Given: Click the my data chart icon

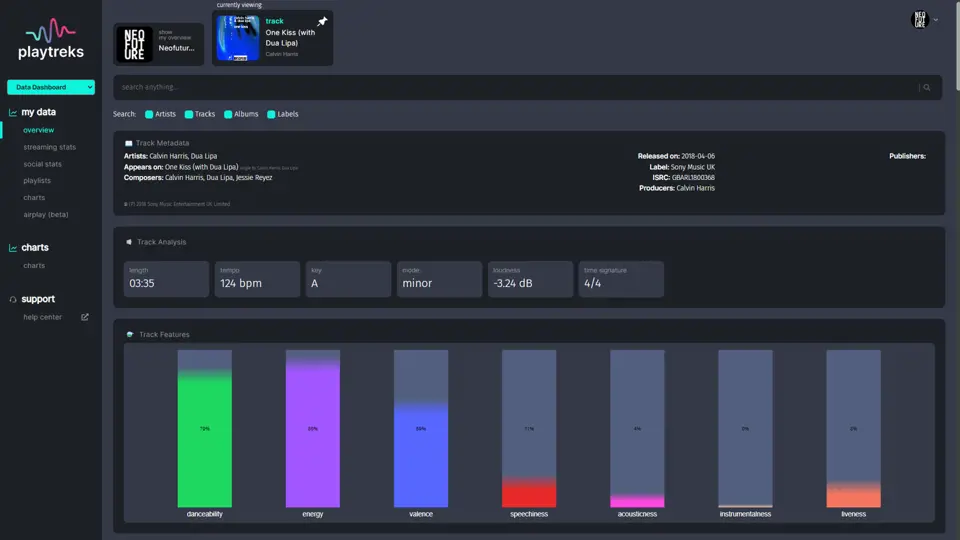Looking at the screenshot, I should (x=13, y=113).
